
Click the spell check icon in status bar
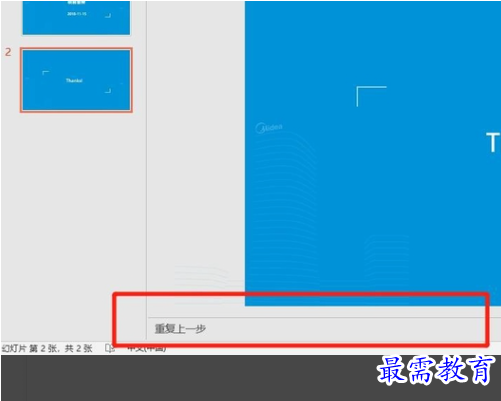(x=109, y=348)
